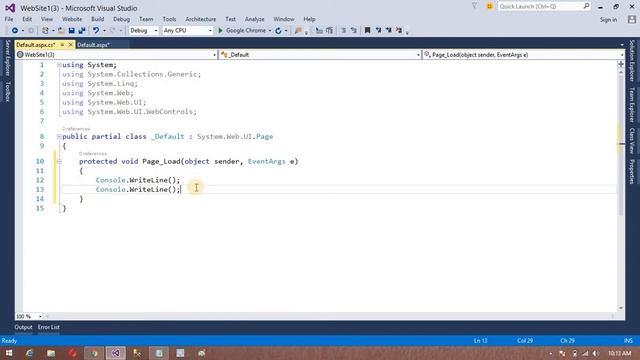Viewport: 640px width, 360px height.
Task: Click the Refresh browser icon
Action: [278, 31]
